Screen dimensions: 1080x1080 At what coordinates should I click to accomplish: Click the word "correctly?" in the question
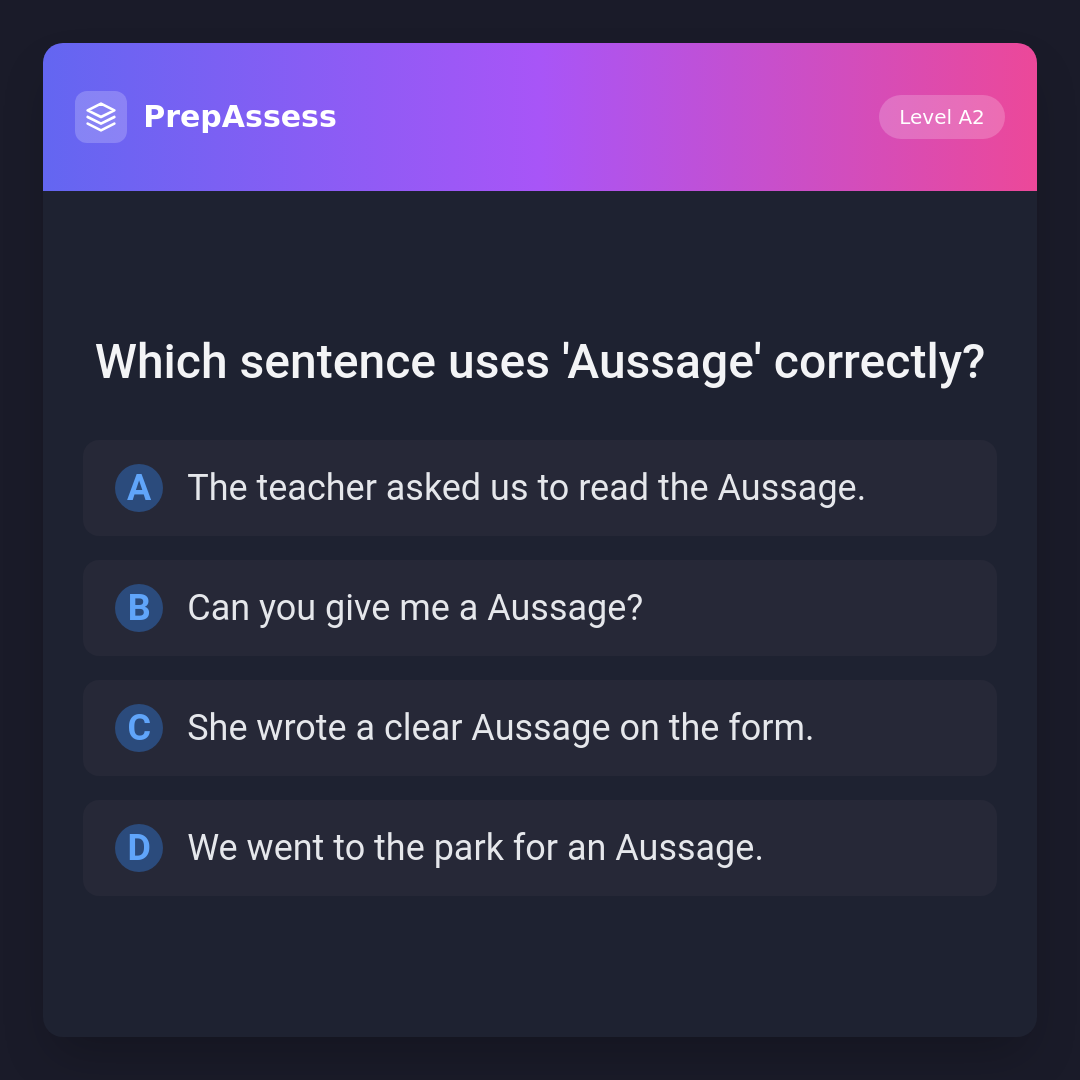(x=879, y=362)
